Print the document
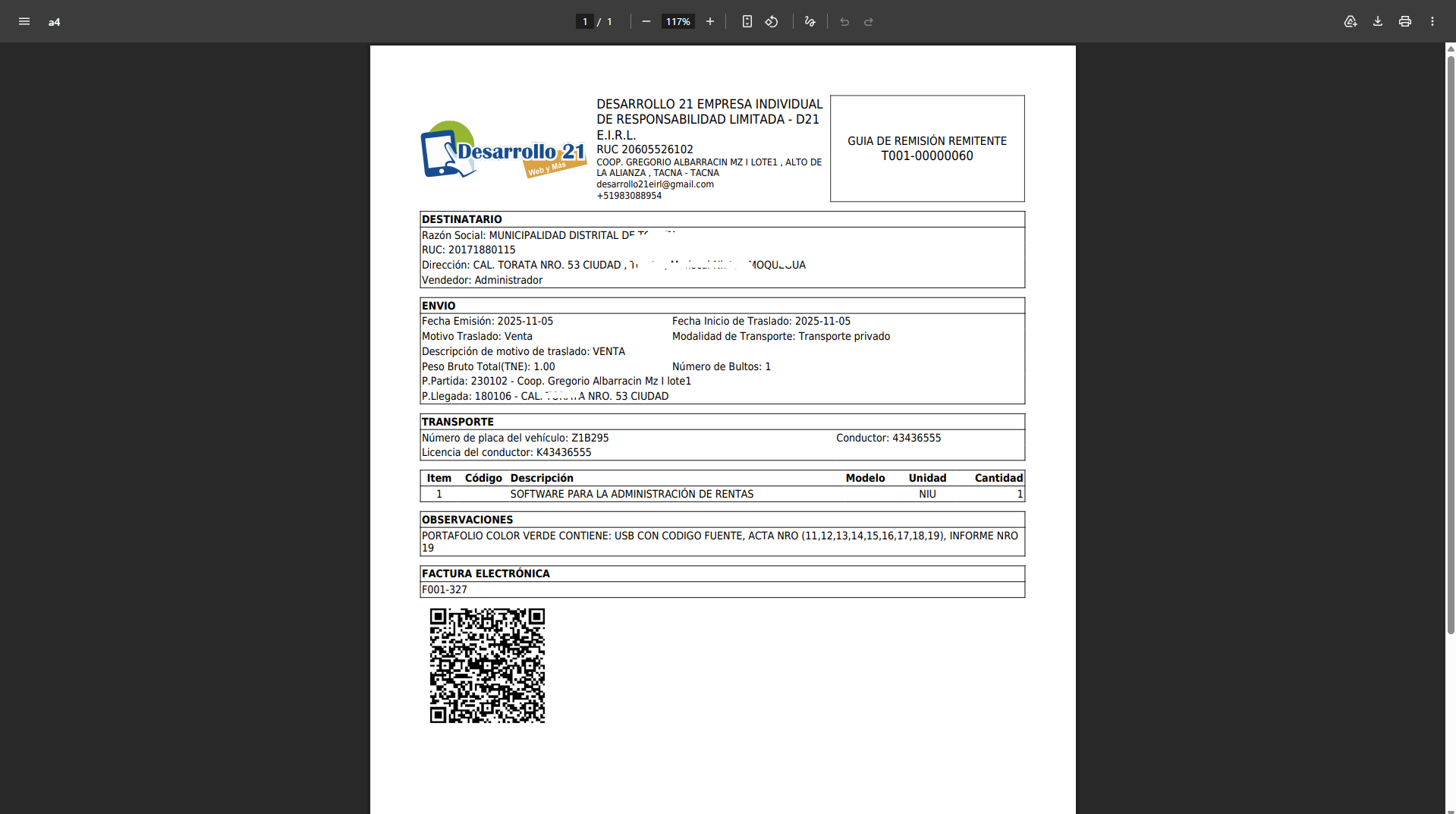The image size is (1456, 814). [x=1405, y=21]
